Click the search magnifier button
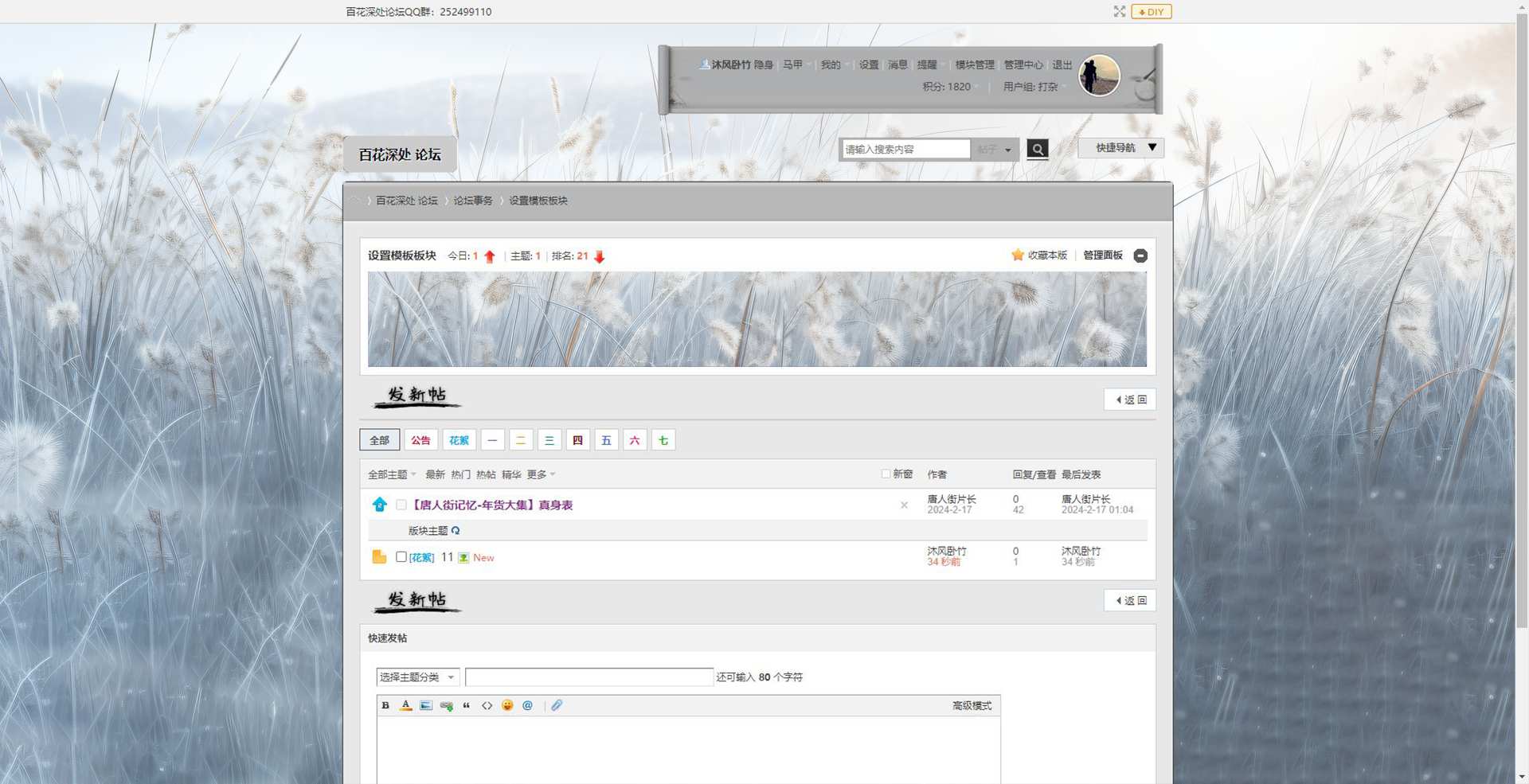The image size is (1529, 784). [x=1037, y=149]
